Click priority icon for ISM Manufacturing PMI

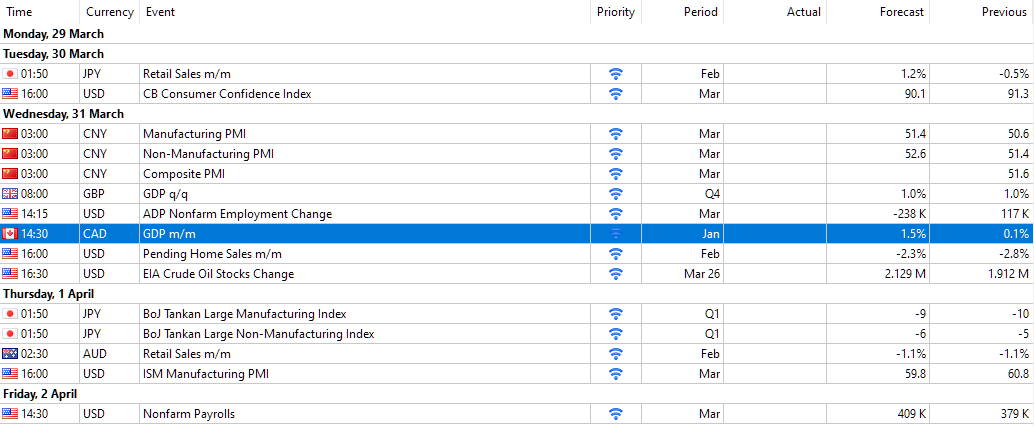(x=616, y=374)
